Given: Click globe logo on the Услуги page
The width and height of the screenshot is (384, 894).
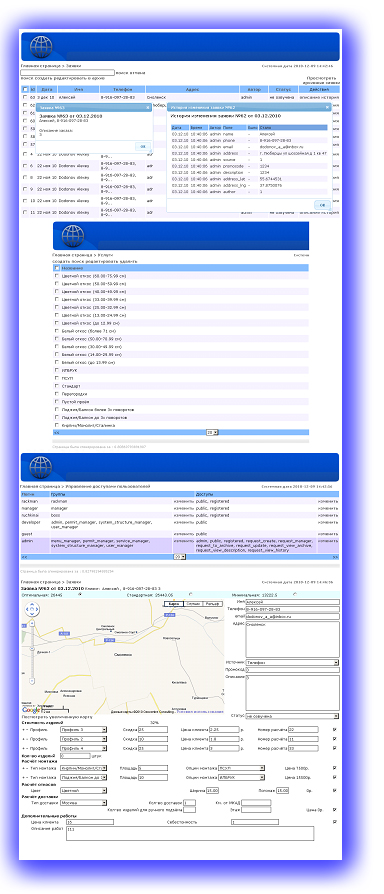Looking at the screenshot, I should coord(72,235).
